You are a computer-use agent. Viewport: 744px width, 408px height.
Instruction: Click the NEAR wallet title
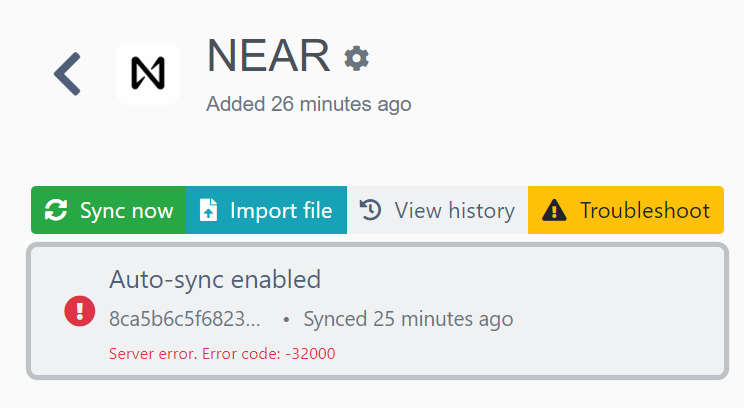[x=269, y=56]
